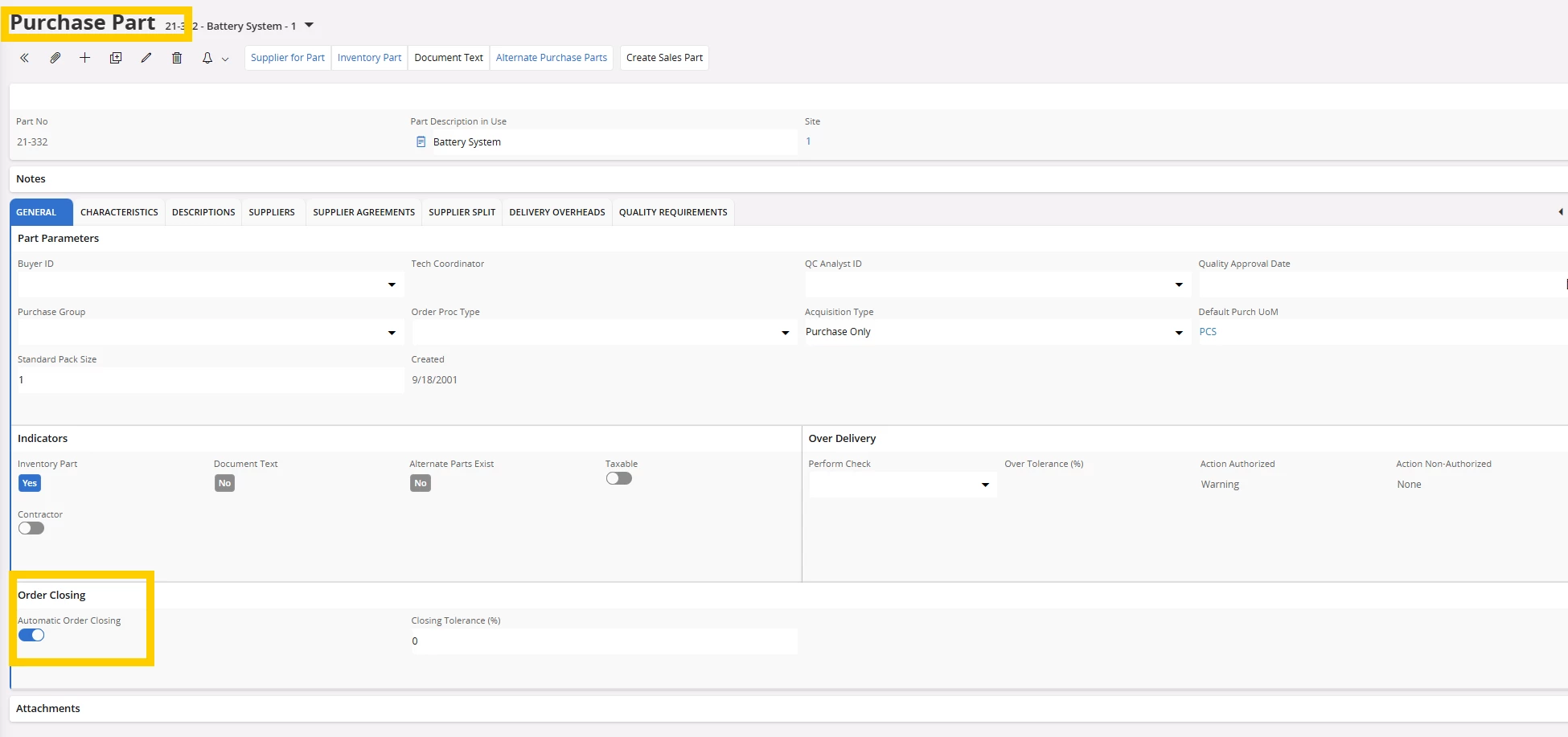
Task: Duplicate the record using the copy icon
Action: coord(116,58)
